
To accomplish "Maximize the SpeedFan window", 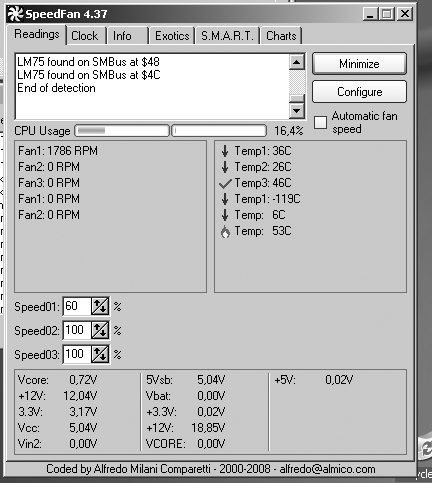I will (387, 14).
